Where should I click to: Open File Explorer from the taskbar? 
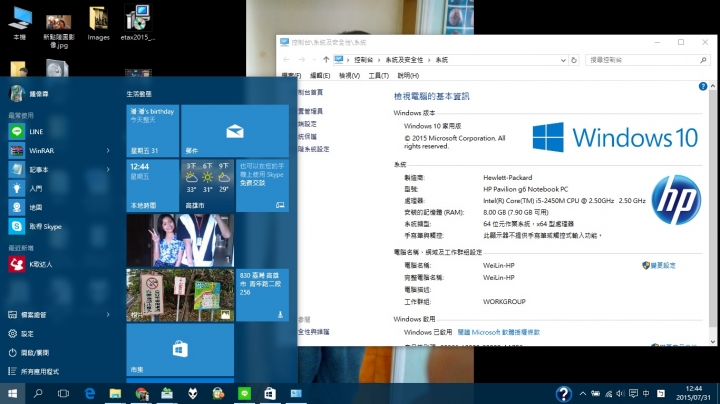click(115, 393)
